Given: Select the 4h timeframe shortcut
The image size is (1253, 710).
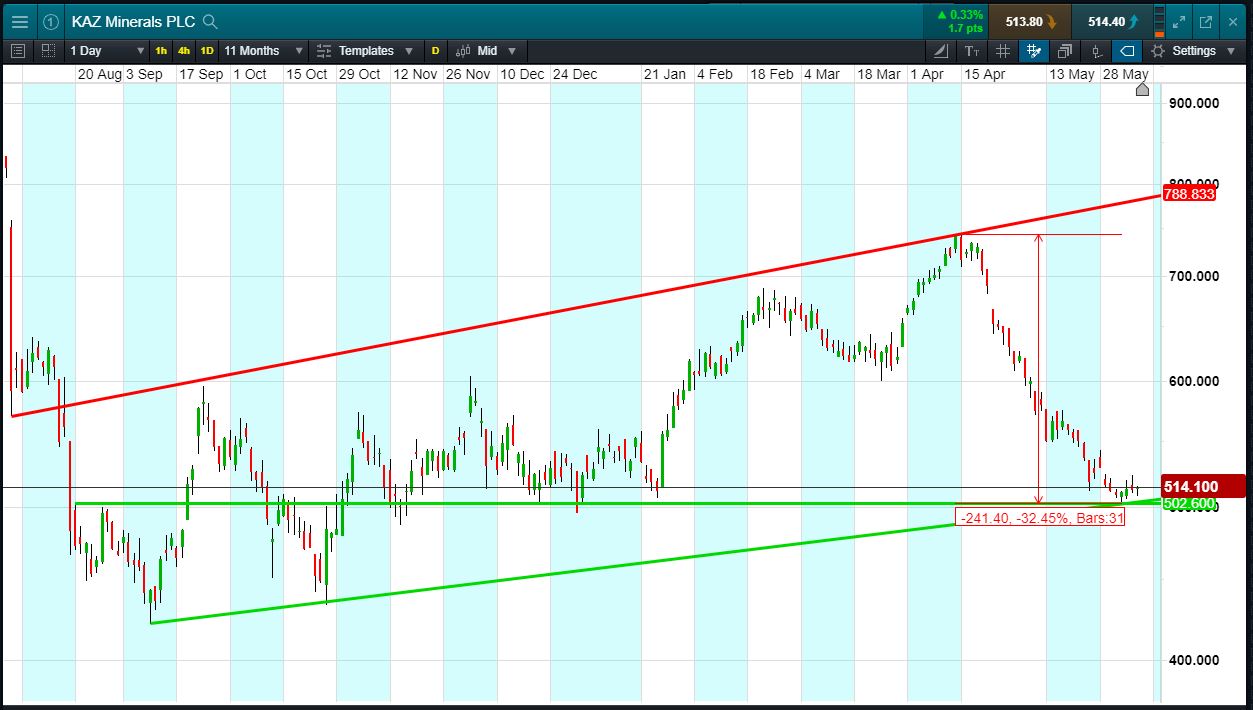Looking at the screenshot, I should point(184,51).
